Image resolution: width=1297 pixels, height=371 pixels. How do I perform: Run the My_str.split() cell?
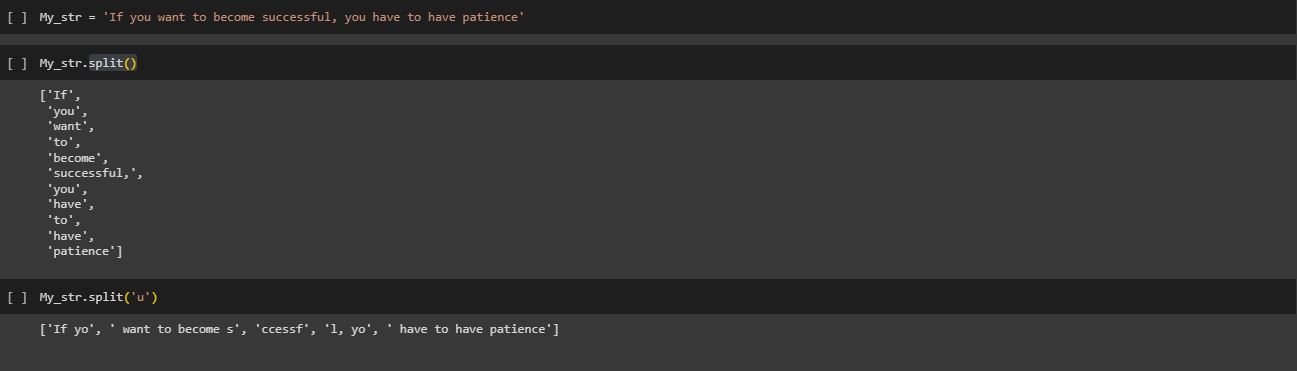[17, 63]
